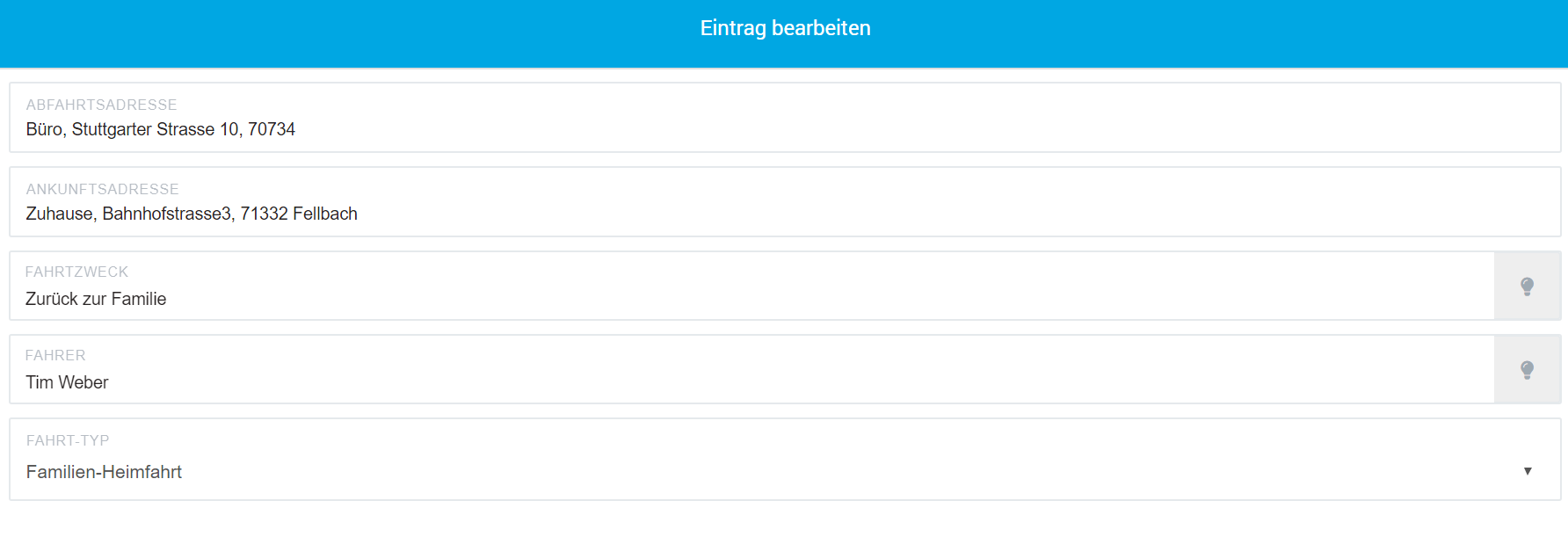Place cursor on Bahnhofstrasse3 in arrival address
This screenshot has height=537, width=1568.
tap(167, 214)
